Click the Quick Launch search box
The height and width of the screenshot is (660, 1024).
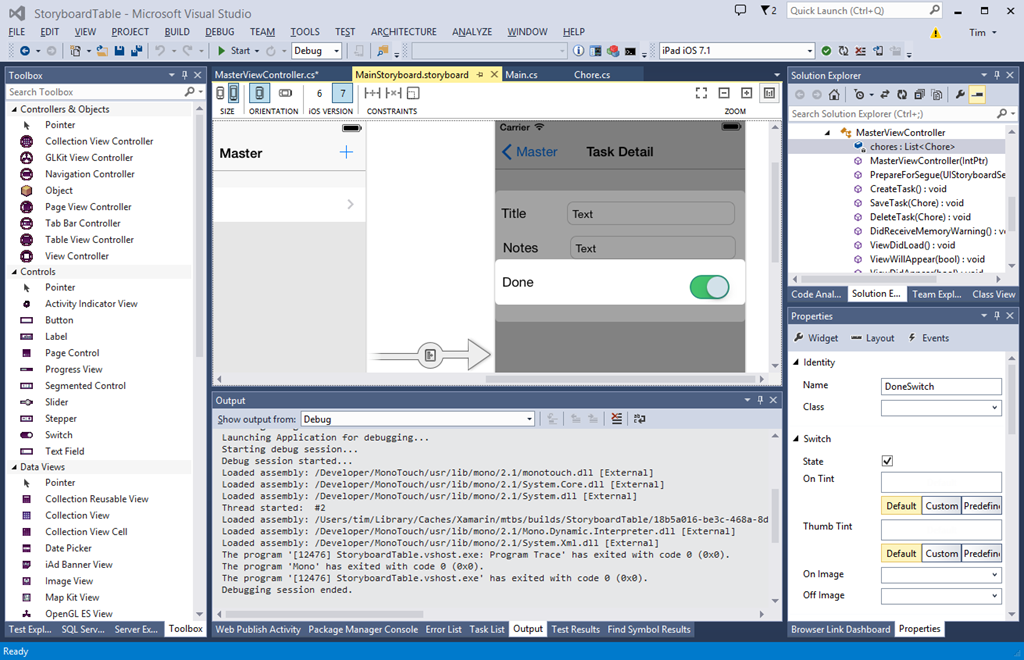point(865,10)
